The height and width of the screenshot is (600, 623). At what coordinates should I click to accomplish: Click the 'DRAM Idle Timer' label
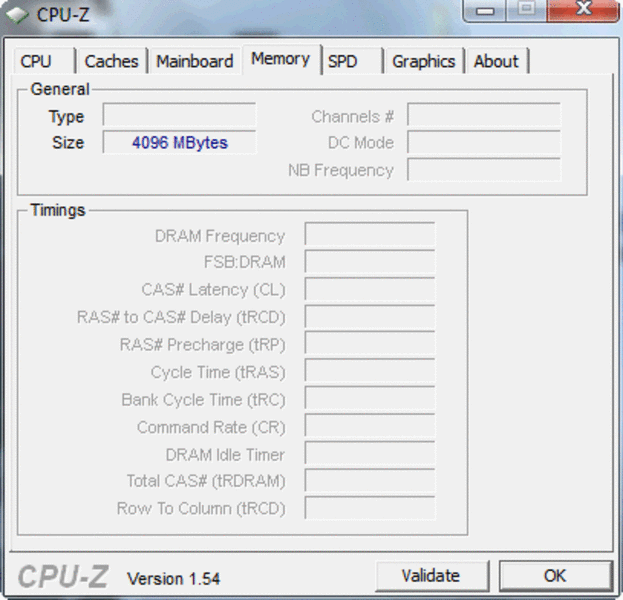click(x=225, y=455)
